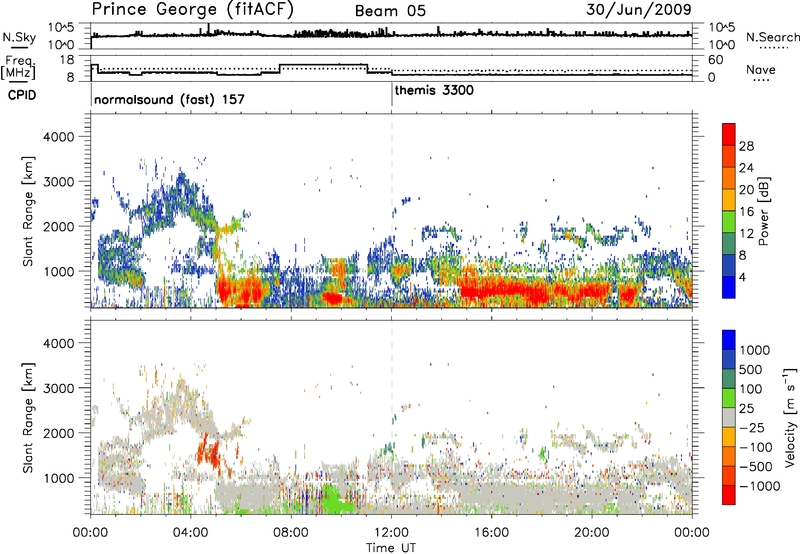Viewport: 800px width, 554px height.
Task: Click the '3000' tick of the velocity panel
Action: pos(59,388)
